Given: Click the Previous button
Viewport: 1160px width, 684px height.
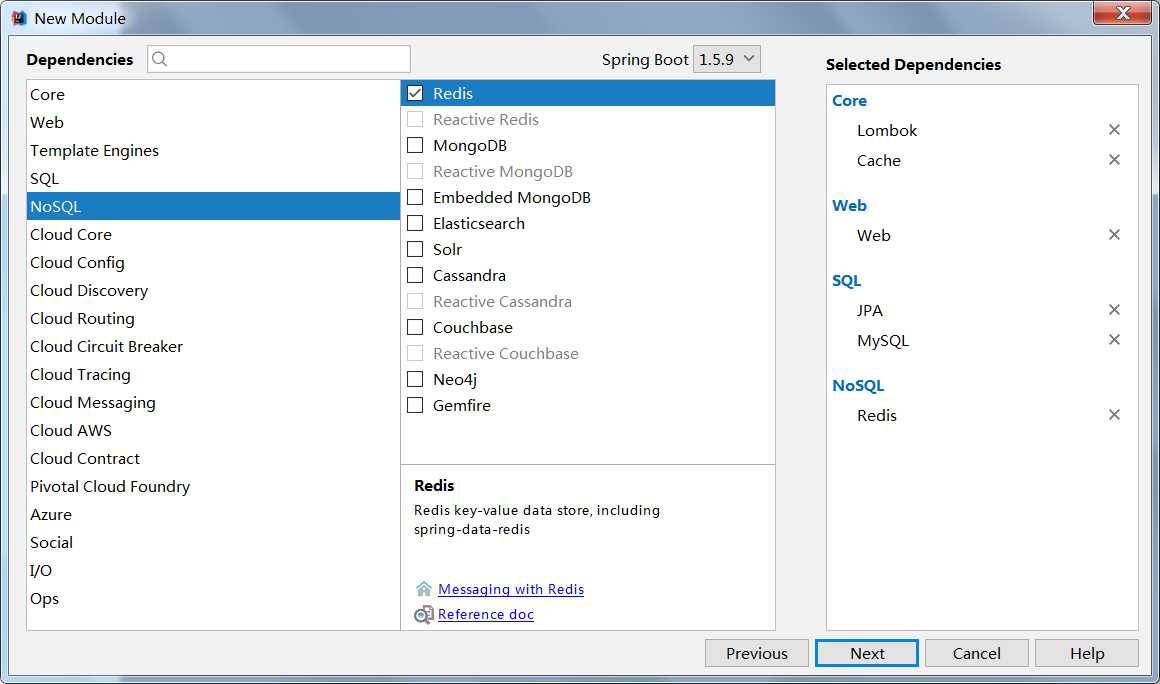Looking at the screenshot, I should pyautogui.click(x=756, y=654).
